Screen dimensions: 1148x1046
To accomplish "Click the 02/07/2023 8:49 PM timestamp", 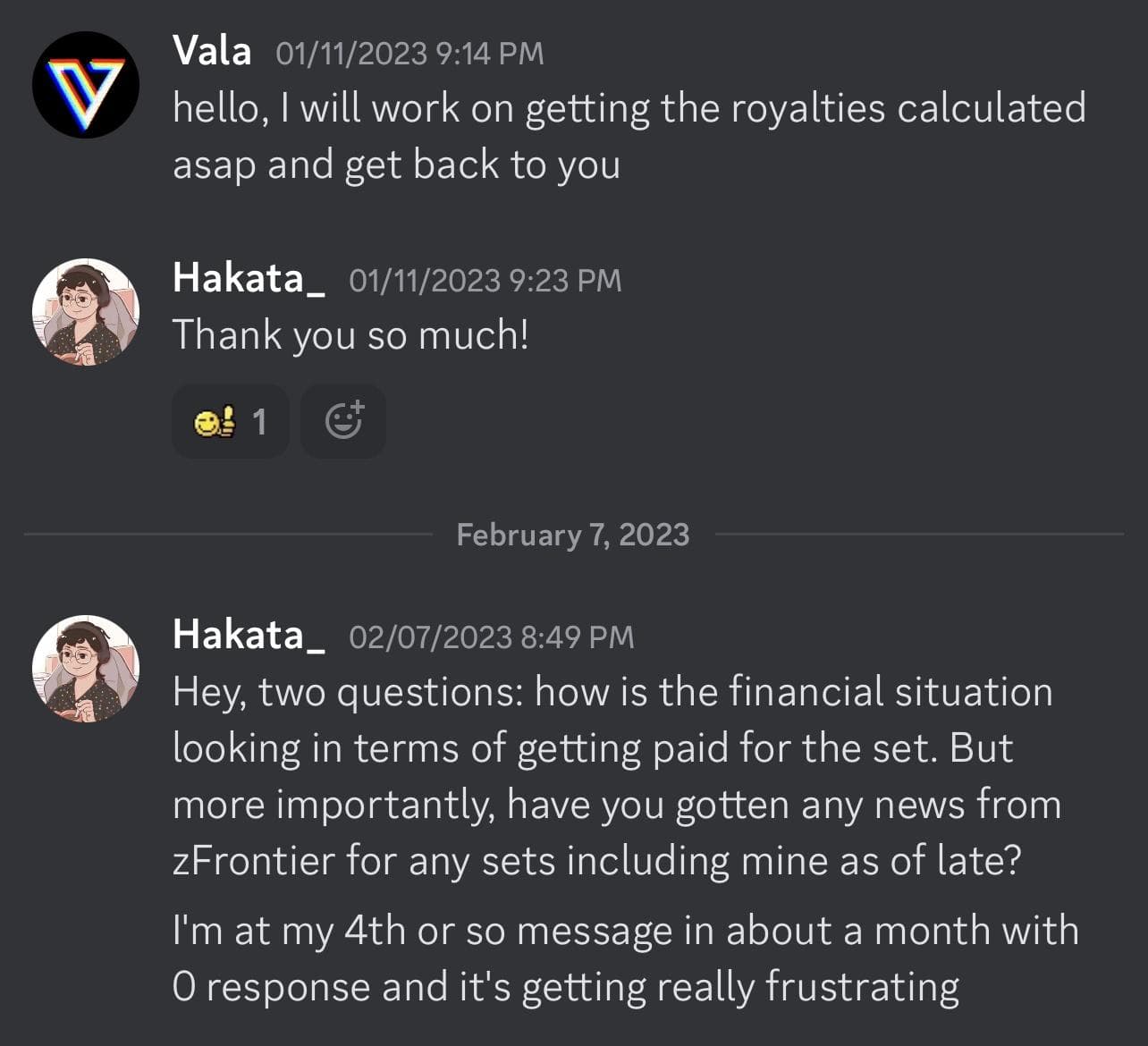I will tap(491, 637).
